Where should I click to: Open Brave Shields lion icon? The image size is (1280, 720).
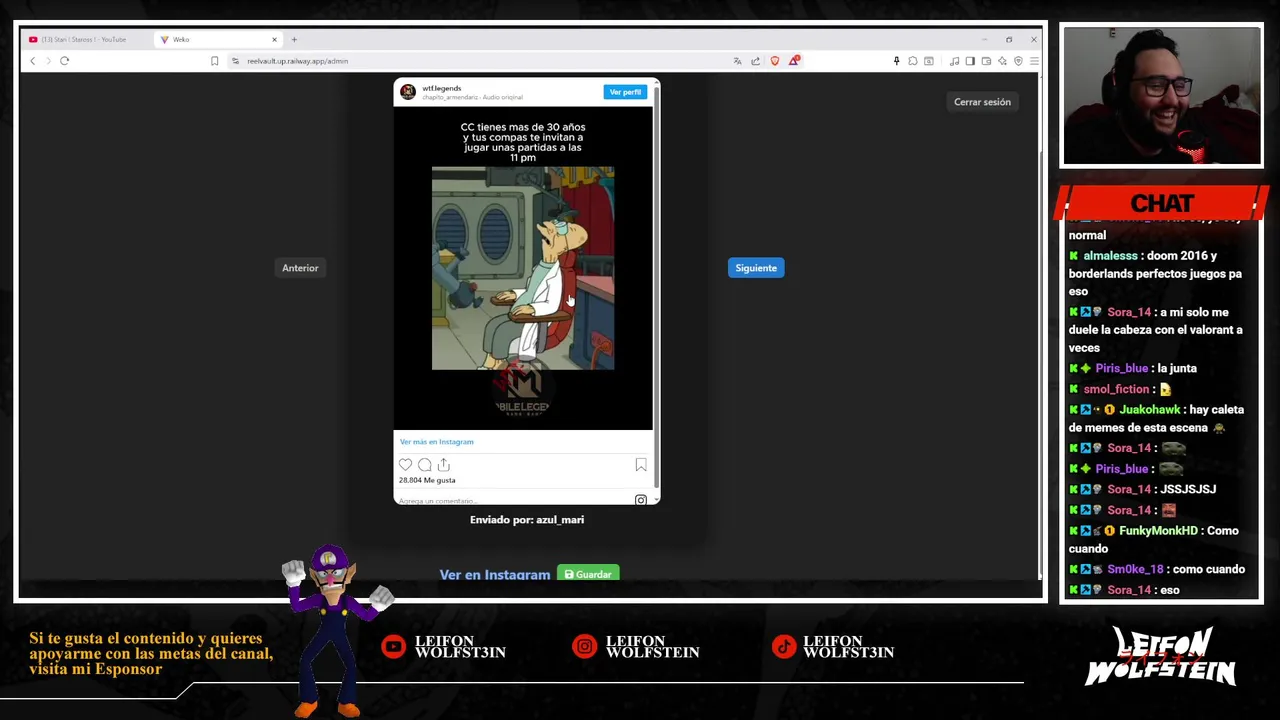pos(774,61)
